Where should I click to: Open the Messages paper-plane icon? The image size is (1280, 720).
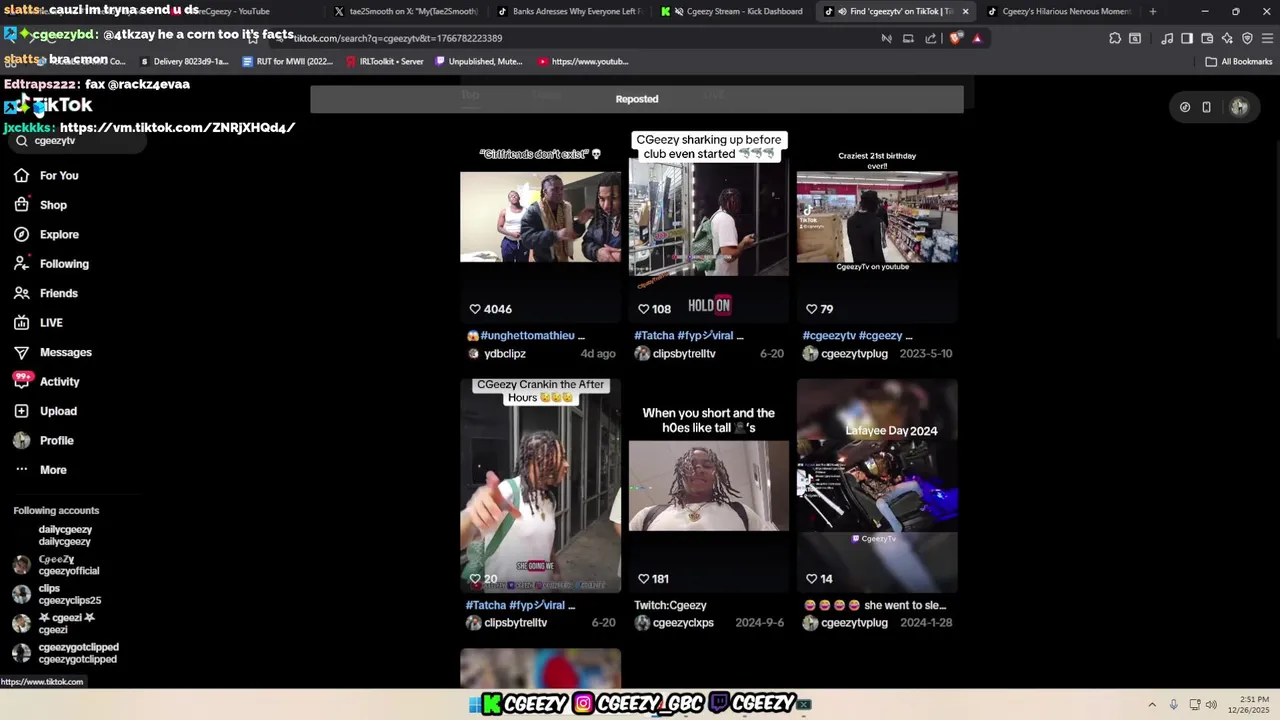coord(21,352)
